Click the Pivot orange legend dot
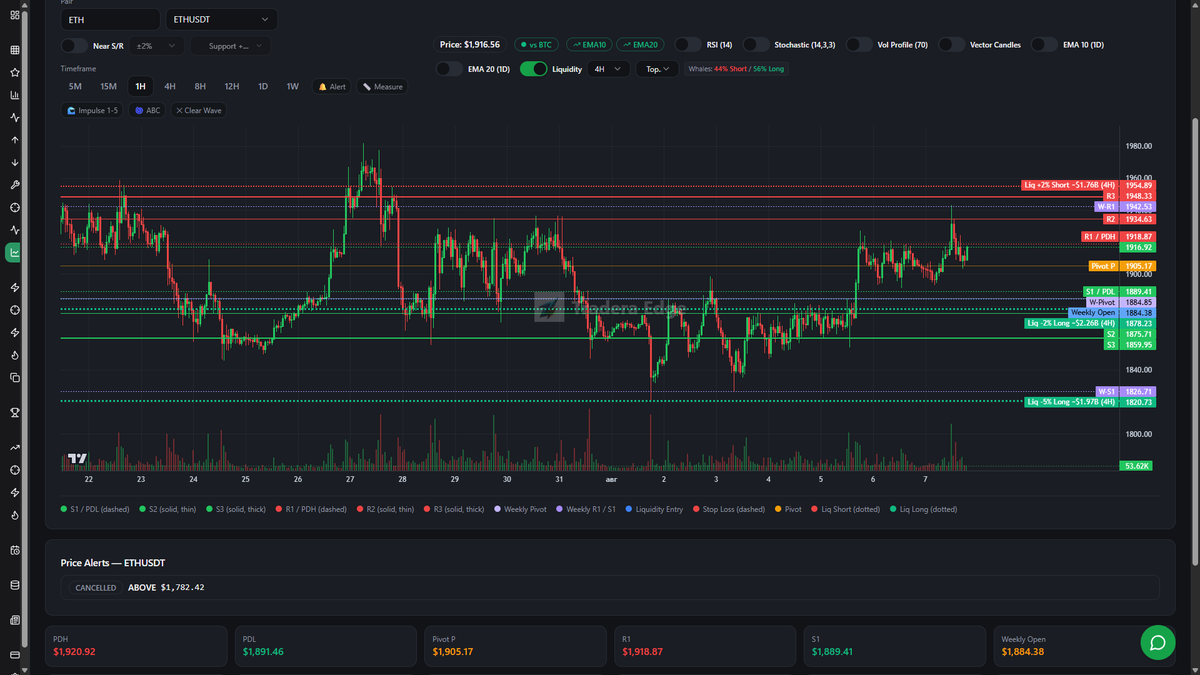The image size is (1200, 675). [x=779, y=509]
